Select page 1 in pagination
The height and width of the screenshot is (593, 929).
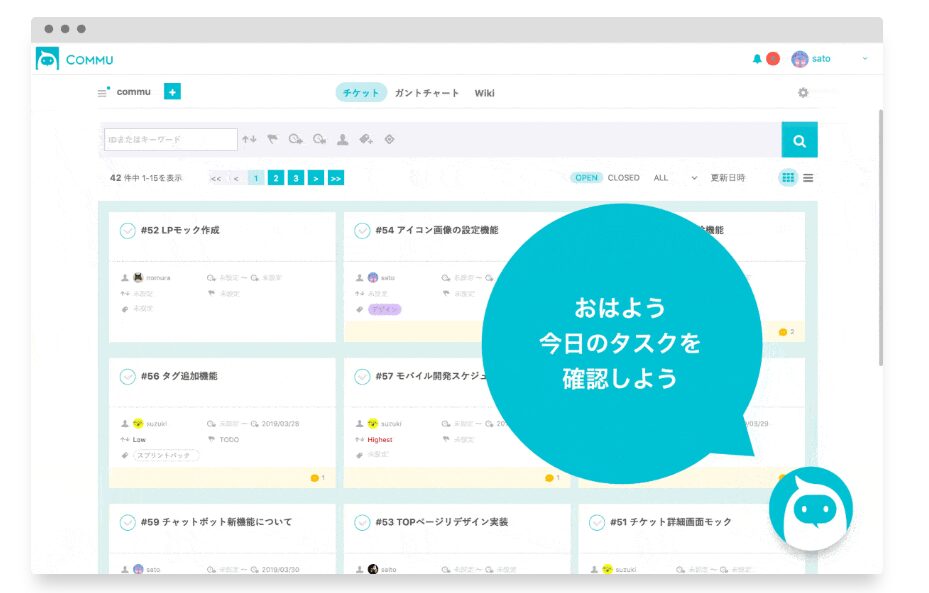(x=256, y=178)
